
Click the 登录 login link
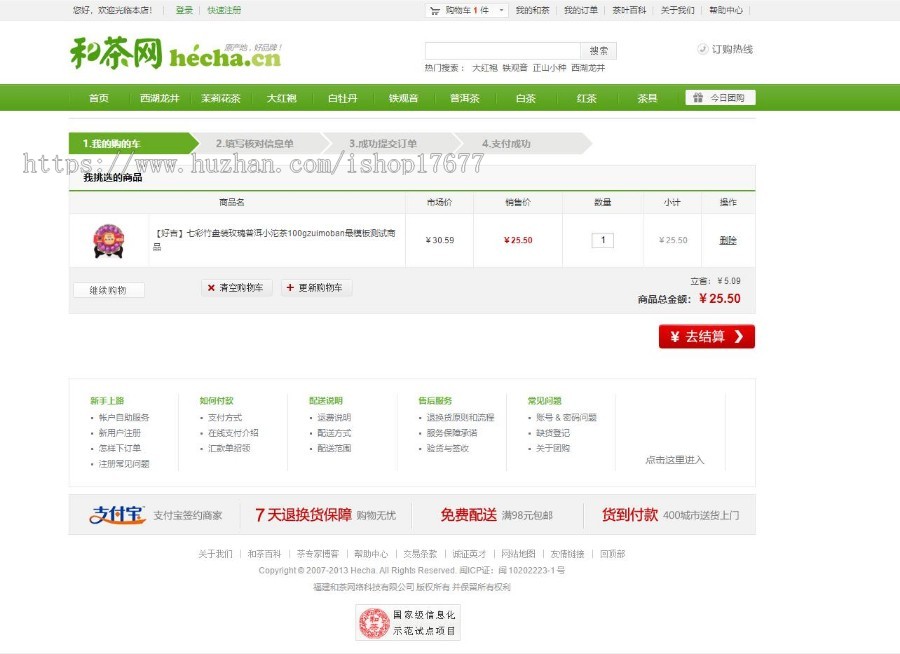(x=184, y=10)
